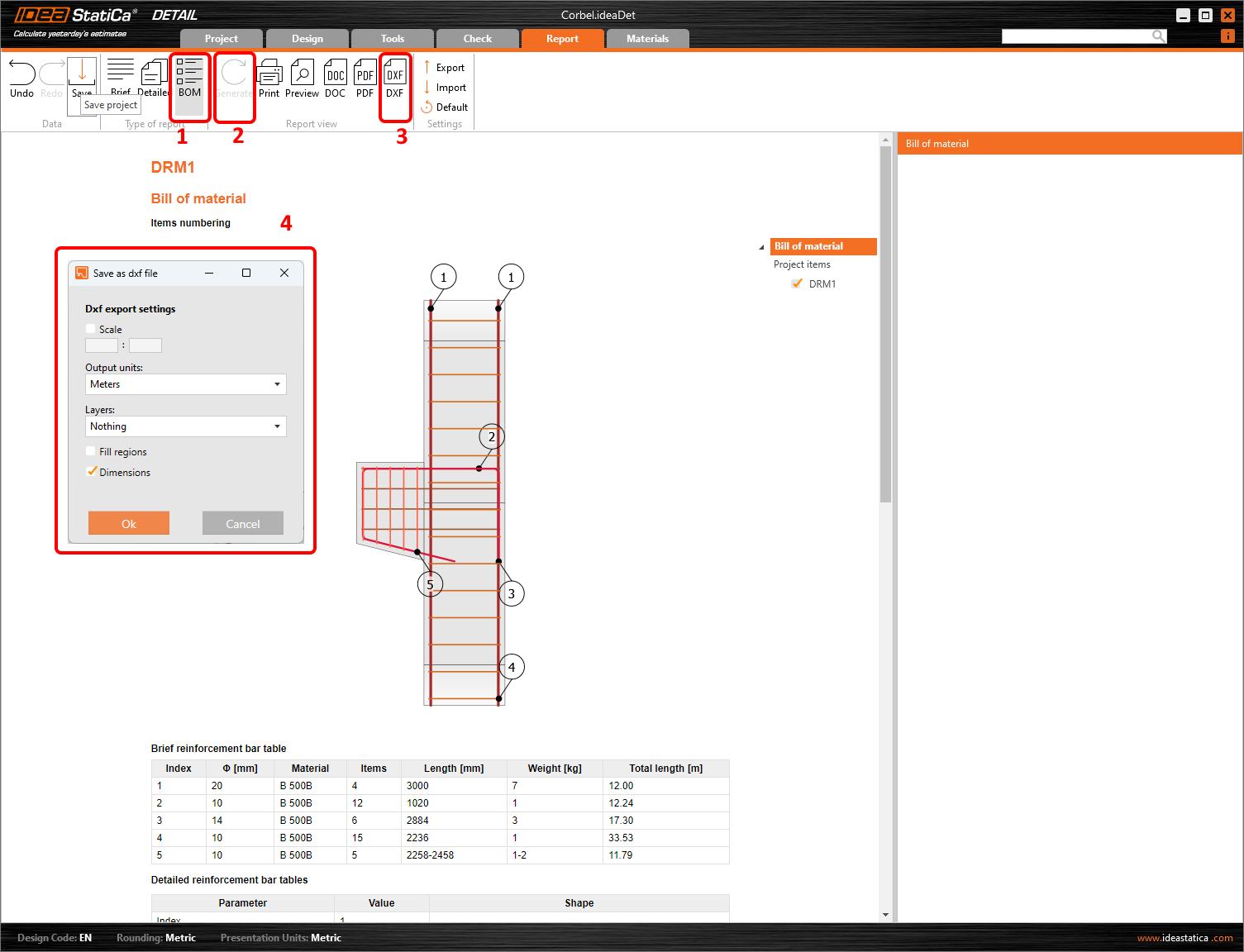Enable the Scale checkbox

pos(91,329)
